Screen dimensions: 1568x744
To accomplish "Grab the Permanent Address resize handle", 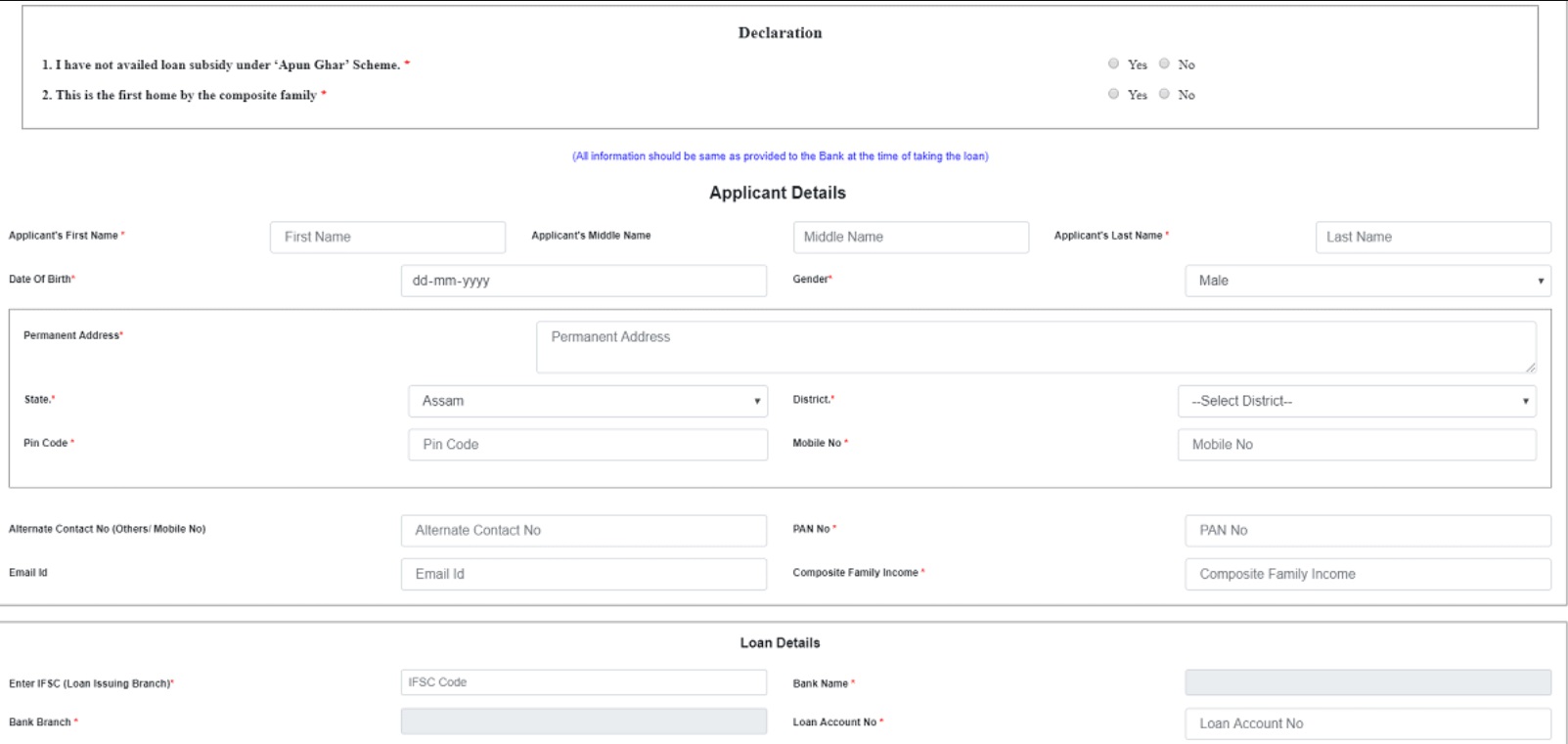I will click(x=1530, y=368).
